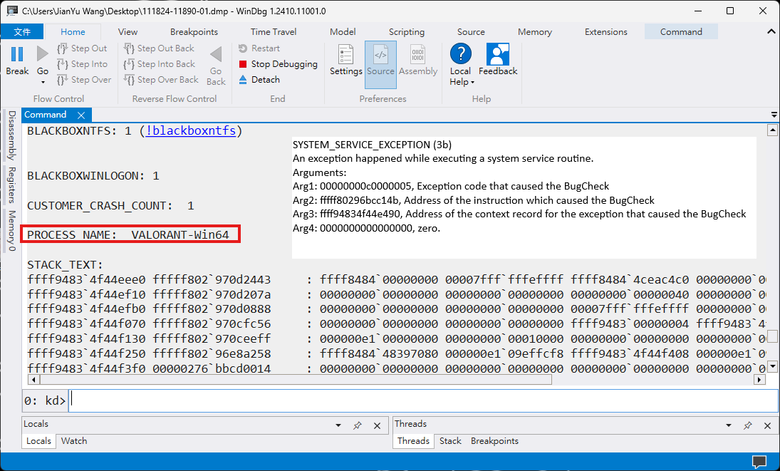Select the Locals bottom tab
Screen dimensions: 780x471
pyautogui.click(x=38, y=441)
